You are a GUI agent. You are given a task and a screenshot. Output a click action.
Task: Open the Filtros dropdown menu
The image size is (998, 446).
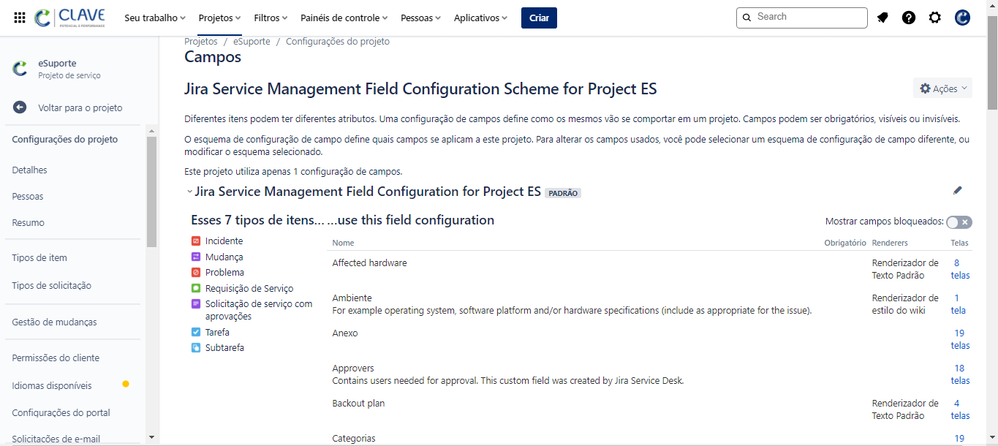pyautogui.click(x=271, y=18)
